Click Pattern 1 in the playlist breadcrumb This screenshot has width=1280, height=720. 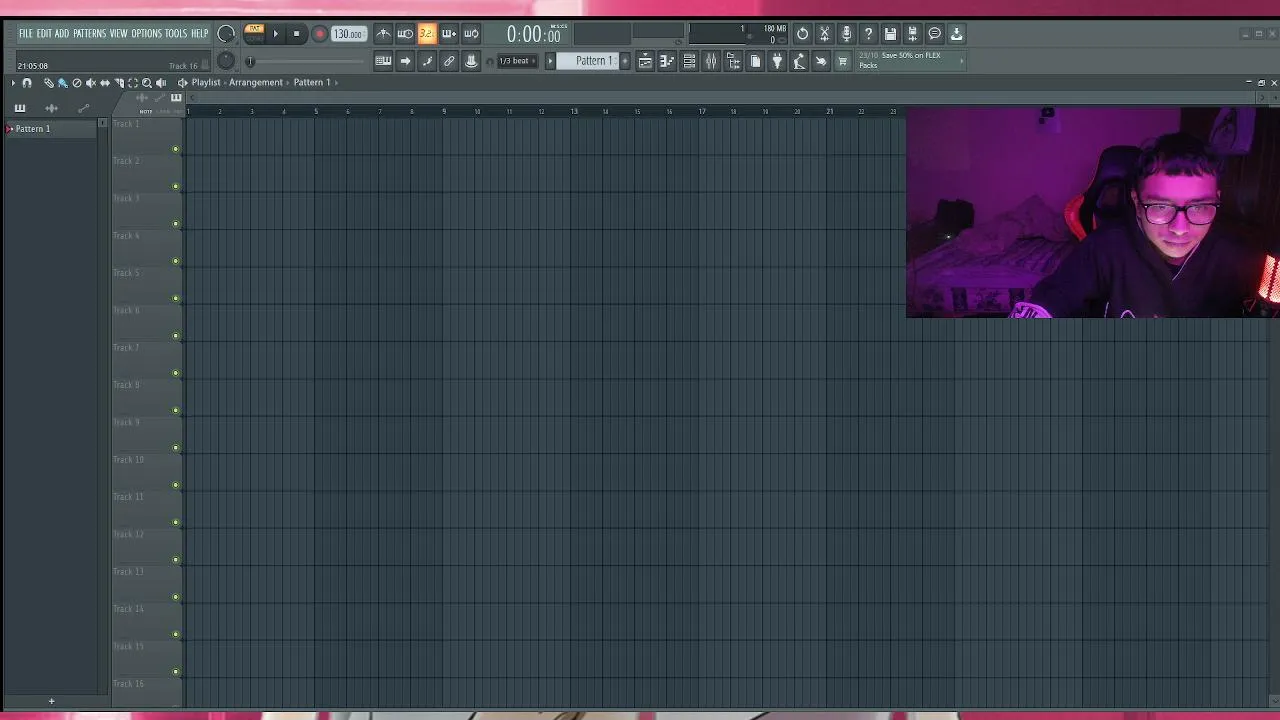[x=312, y=82]
